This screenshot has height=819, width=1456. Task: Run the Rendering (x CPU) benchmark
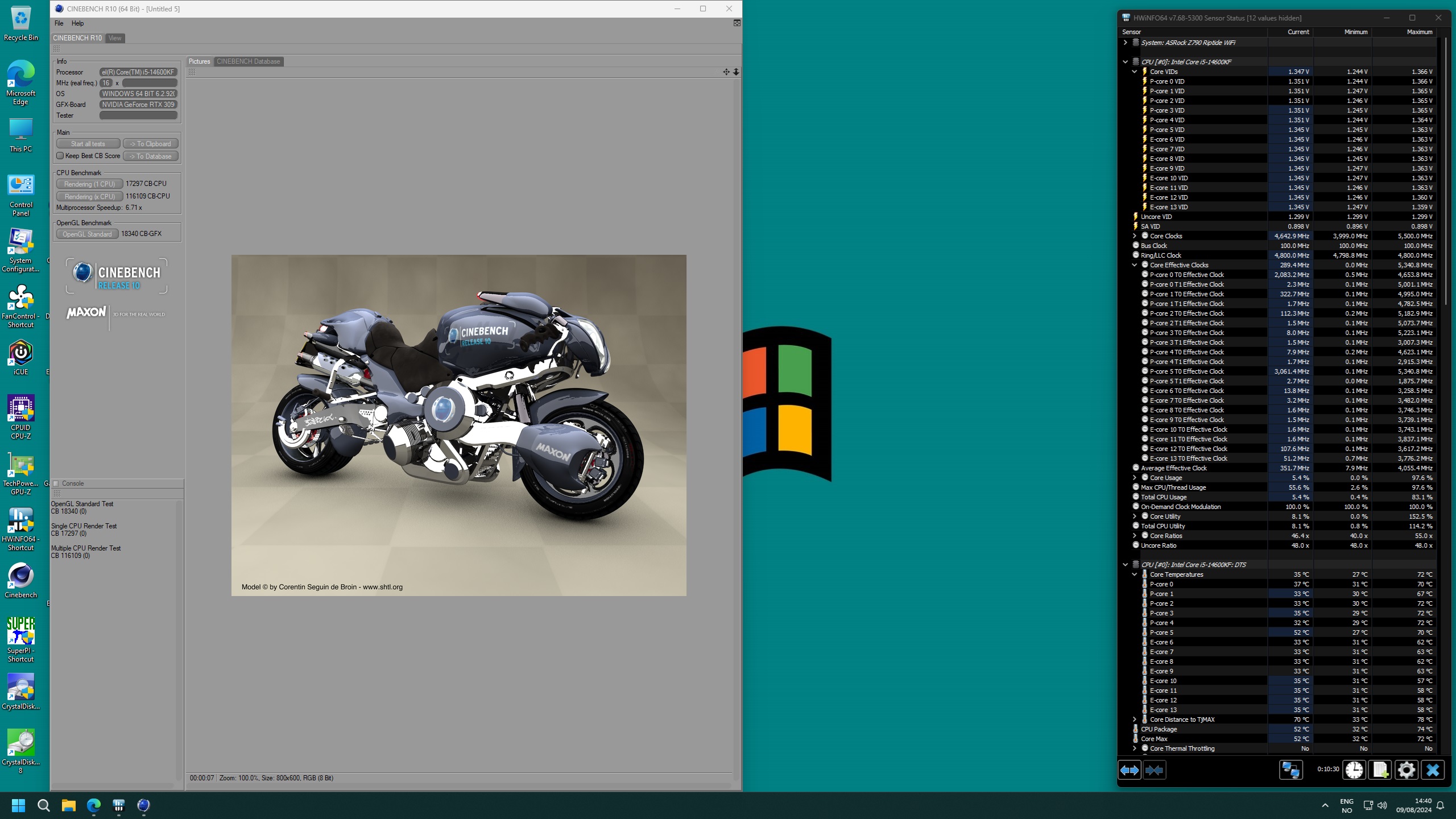(x=89, y=197)
